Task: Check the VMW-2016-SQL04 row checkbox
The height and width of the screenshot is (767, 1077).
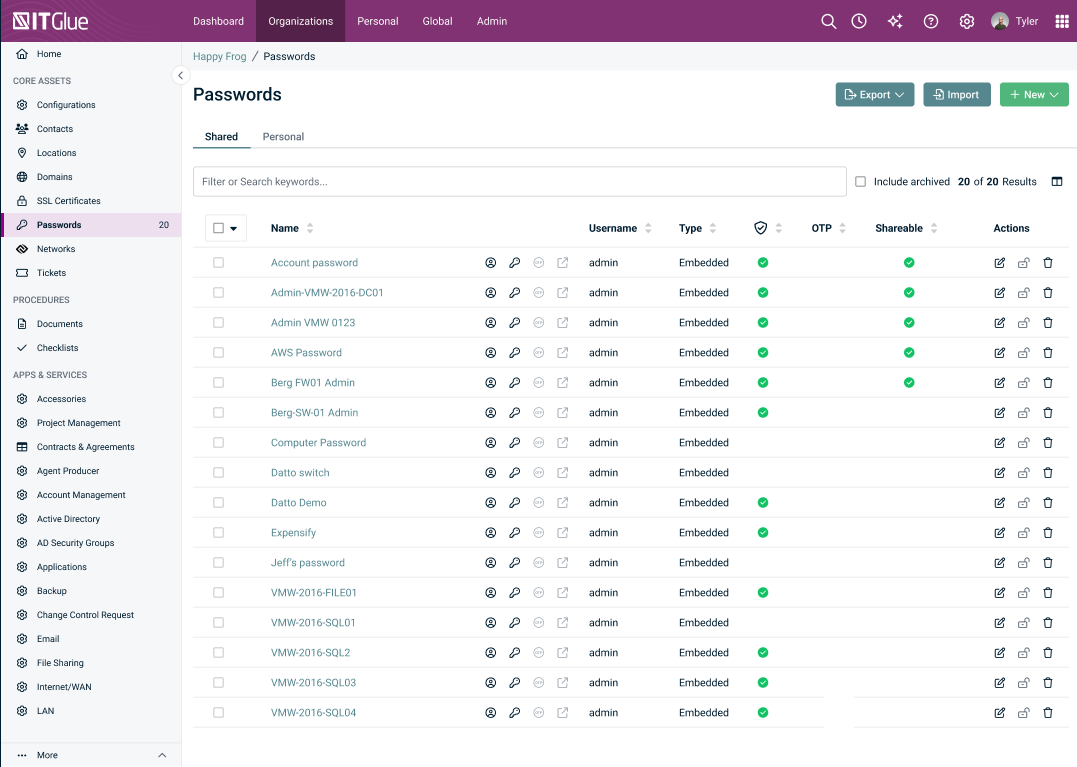Action: coord(218,713)
